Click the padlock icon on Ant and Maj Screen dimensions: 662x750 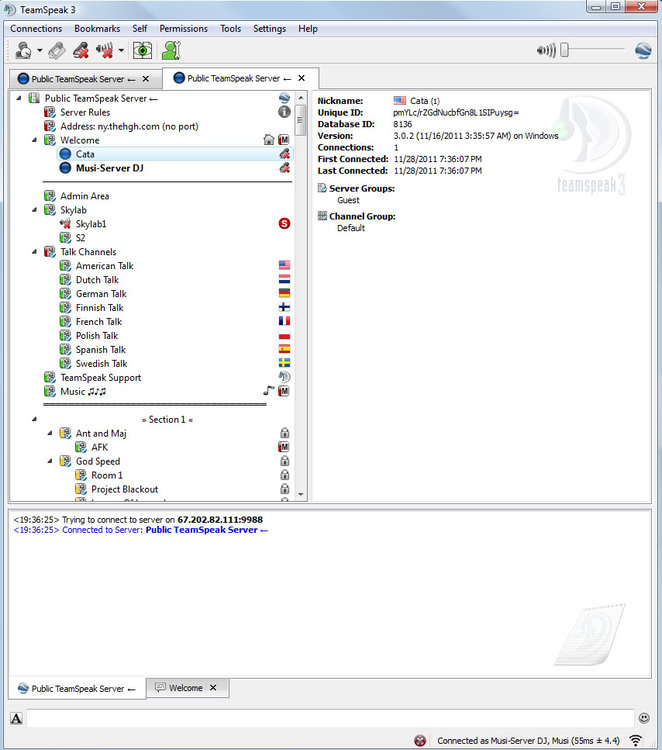click(285, 433)
